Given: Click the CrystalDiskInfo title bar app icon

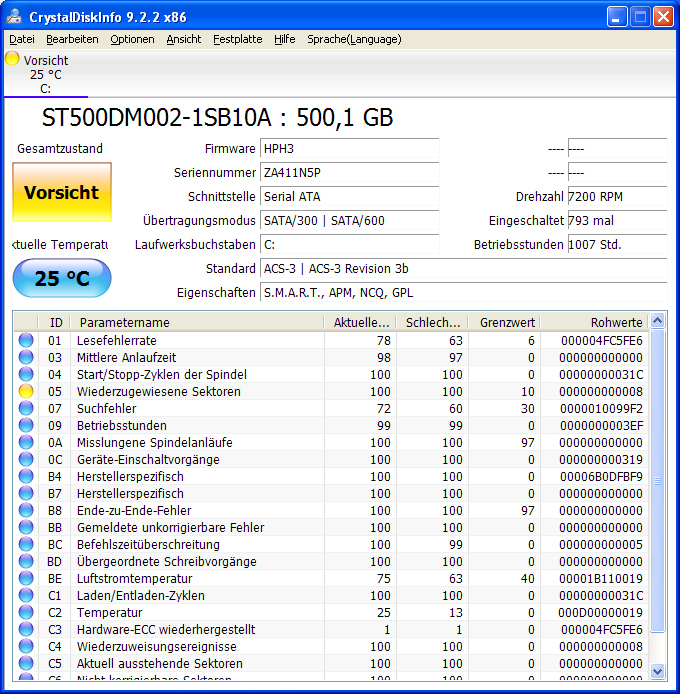Looking at the screenshot, I should point(14,17).
